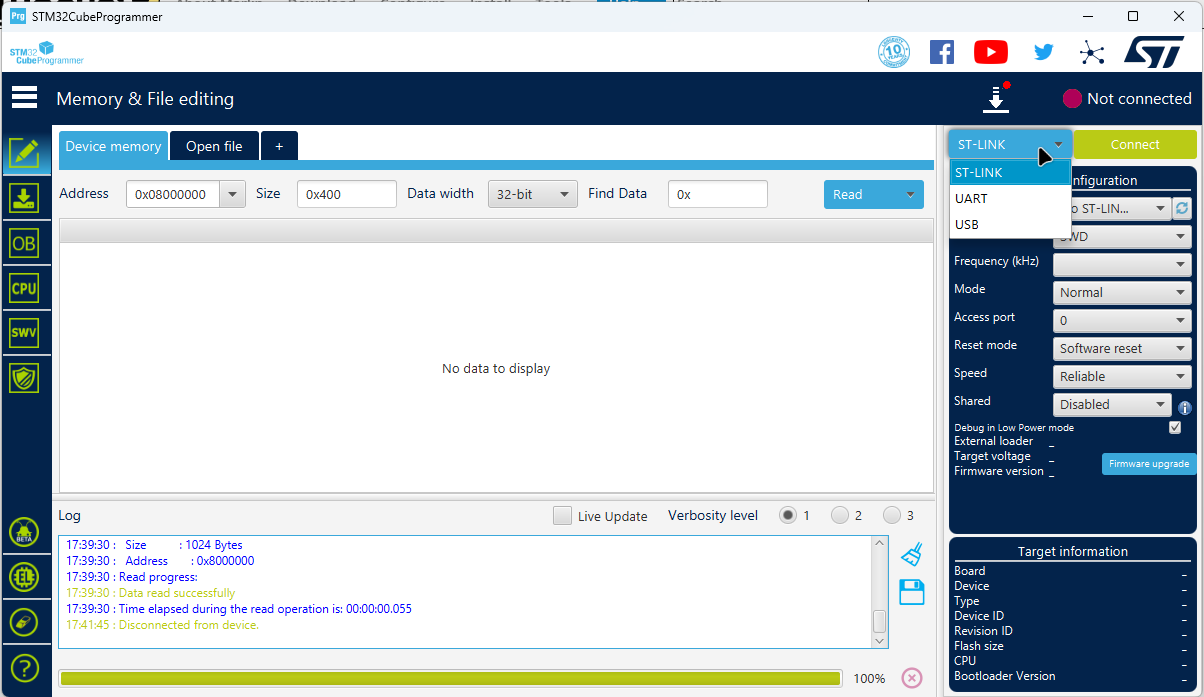The image size is (1204, 697).
Task: Click the hamburger menu icon
Action: (24, 98)
